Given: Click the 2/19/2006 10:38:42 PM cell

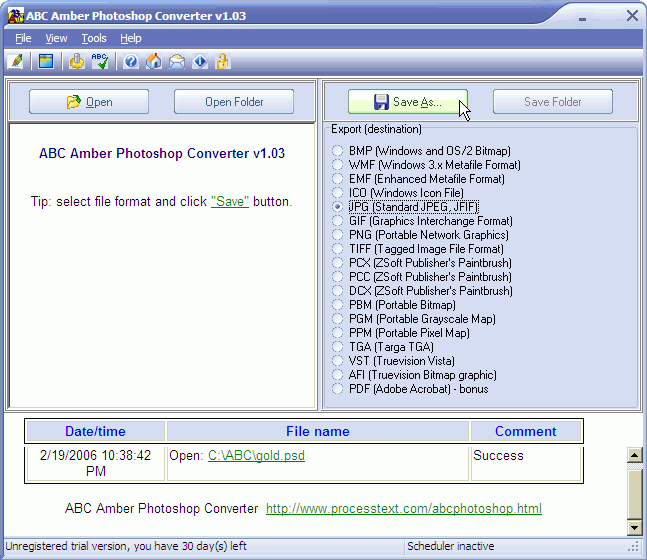Looking at the screenshot, I should 95,463.
